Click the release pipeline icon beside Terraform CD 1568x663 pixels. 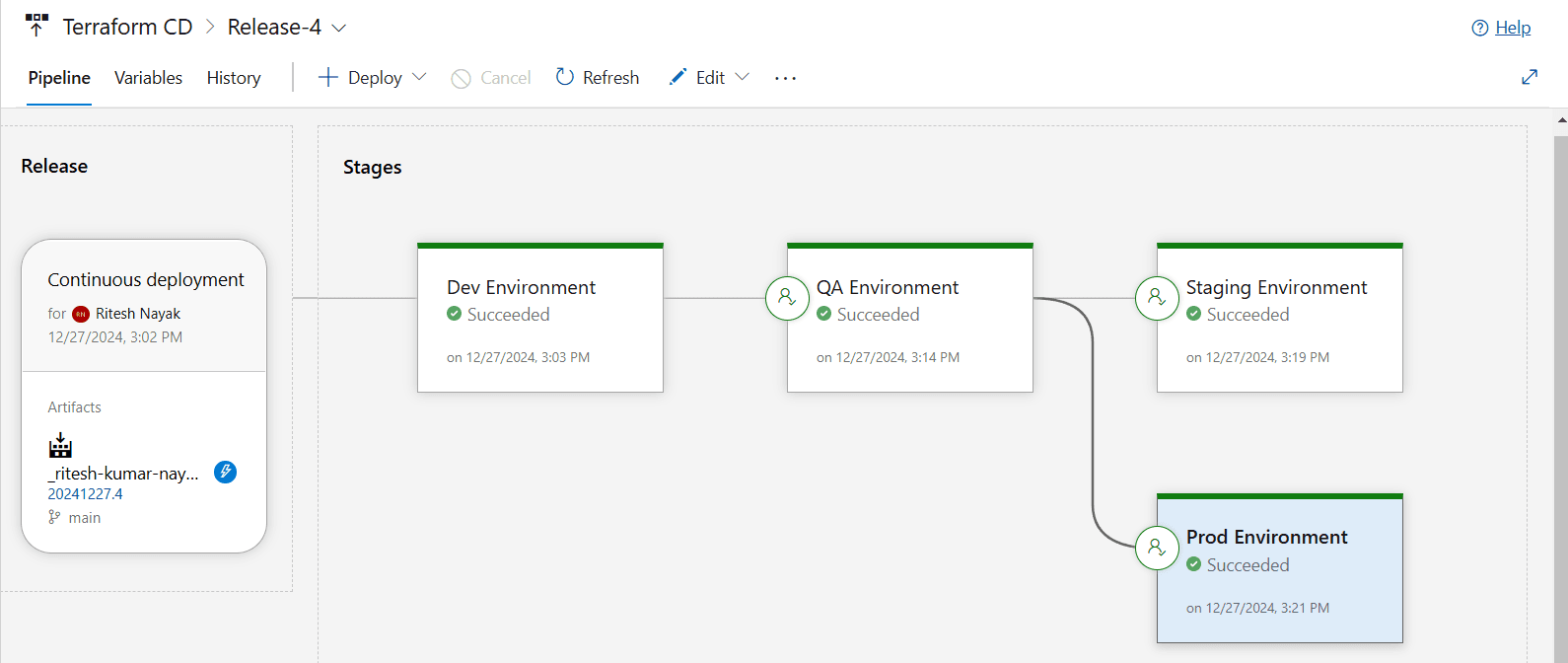pos(36,26)
